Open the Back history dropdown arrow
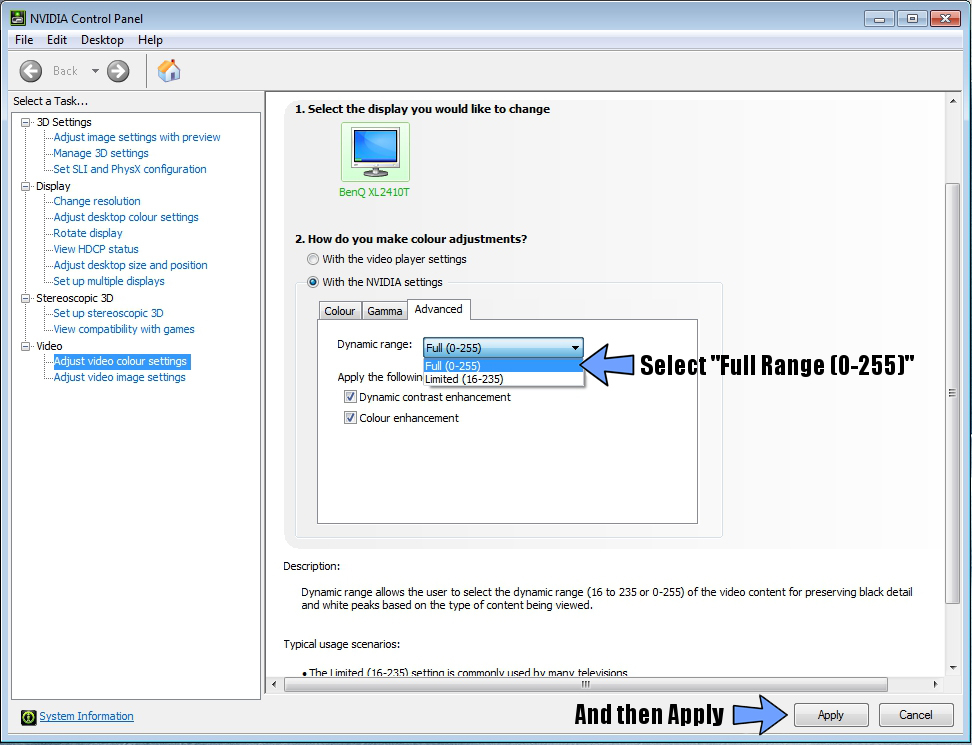Screen dimensions: 972x745 pyautogui.click(x=95, y=71)
